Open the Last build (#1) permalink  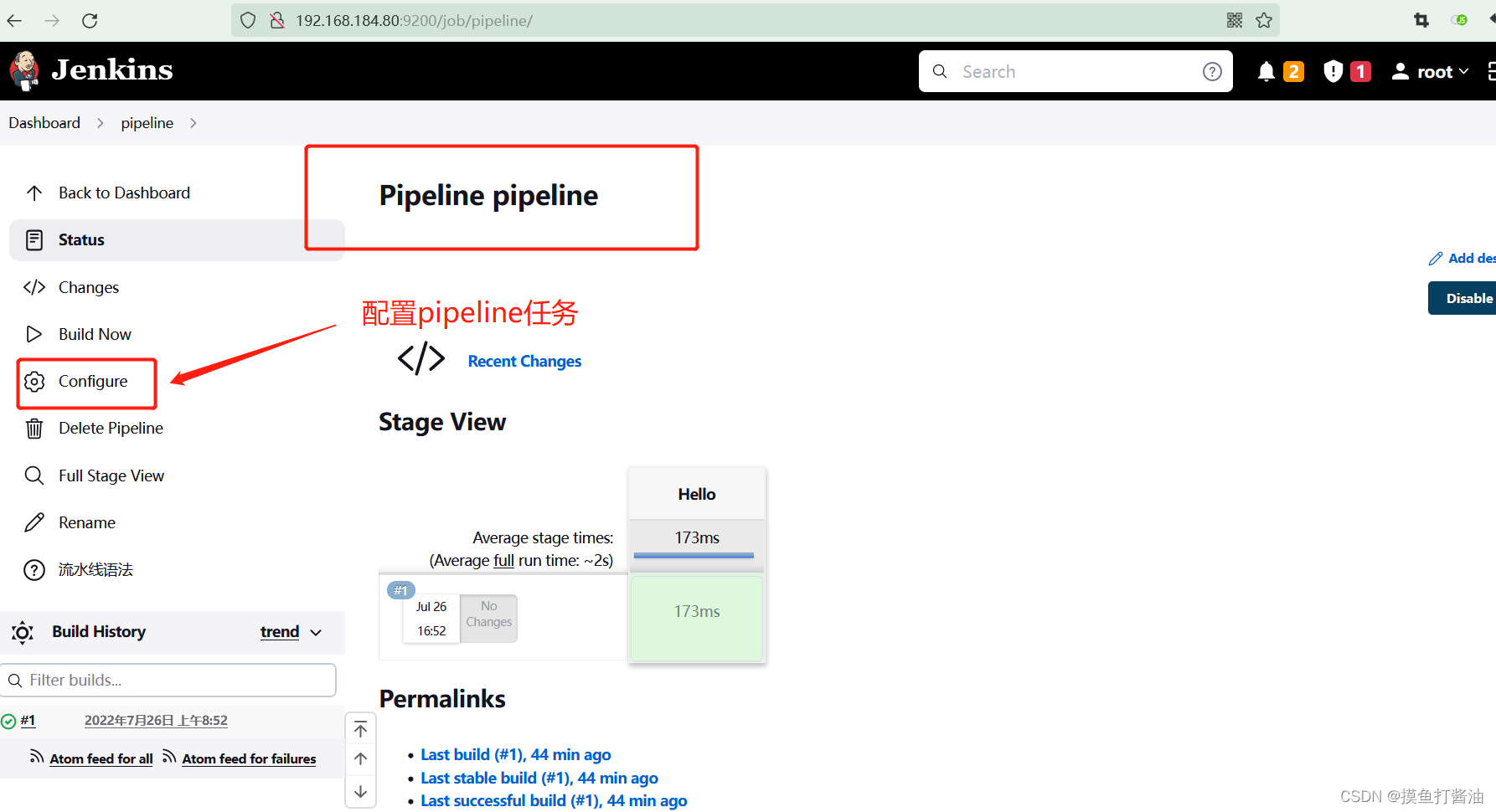[516, 755]
